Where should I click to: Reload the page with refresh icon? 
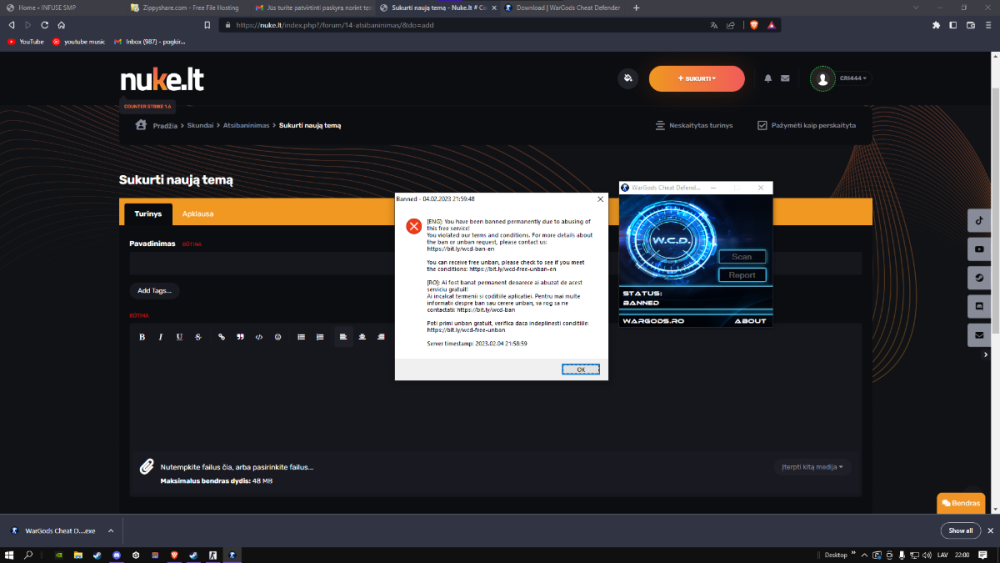(x=45, y=25)
